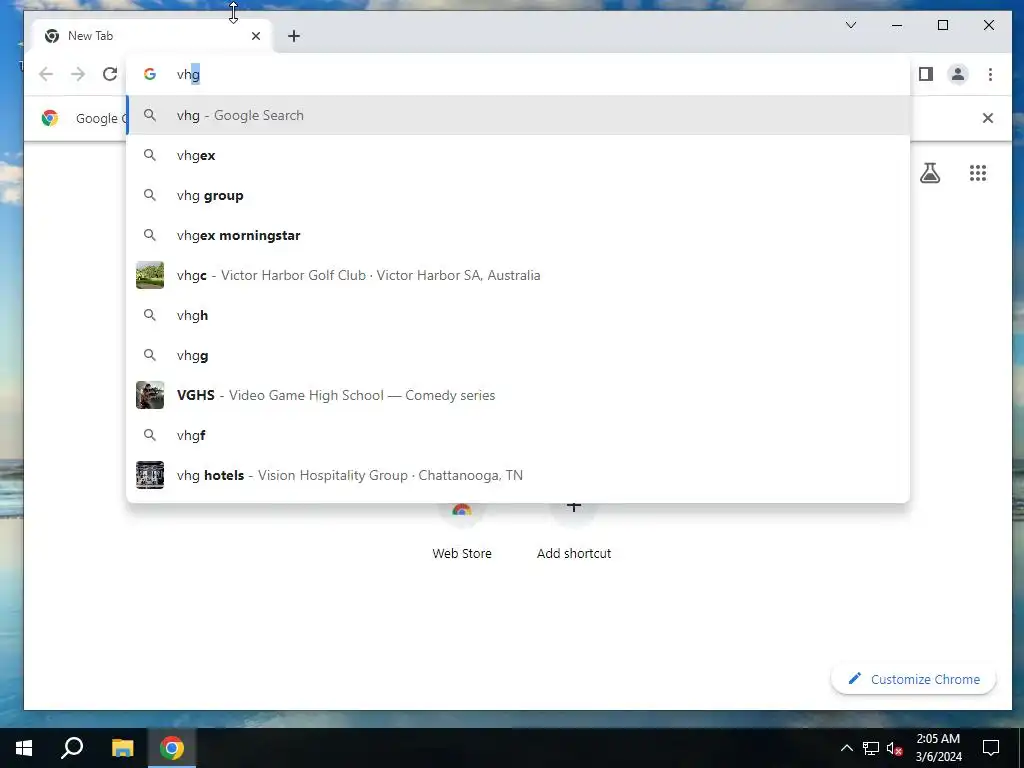
Task: Click the Chrome taskbar icon
Action: (x=172, y=748)
